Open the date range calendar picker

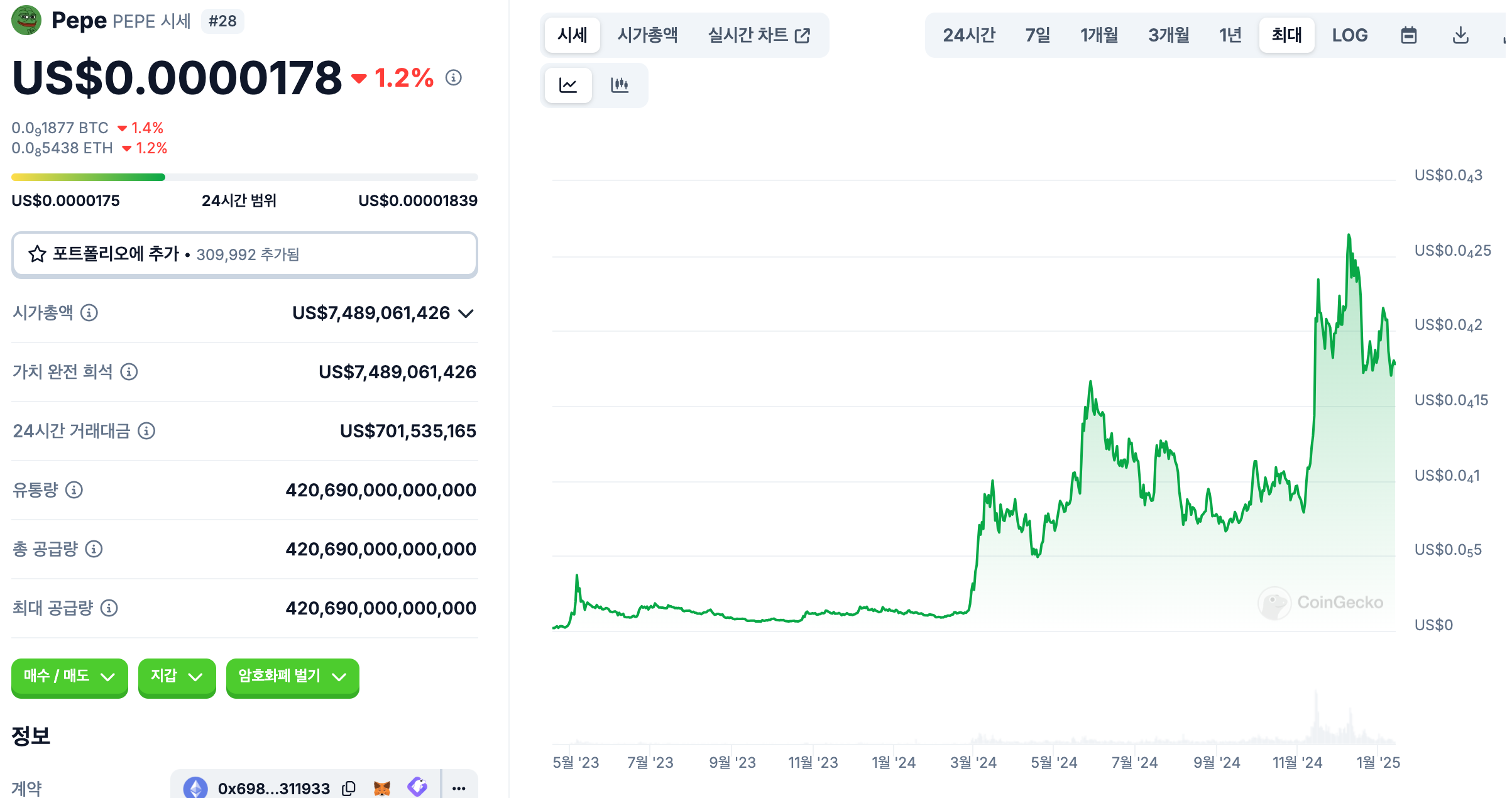tap(1409, 35)
